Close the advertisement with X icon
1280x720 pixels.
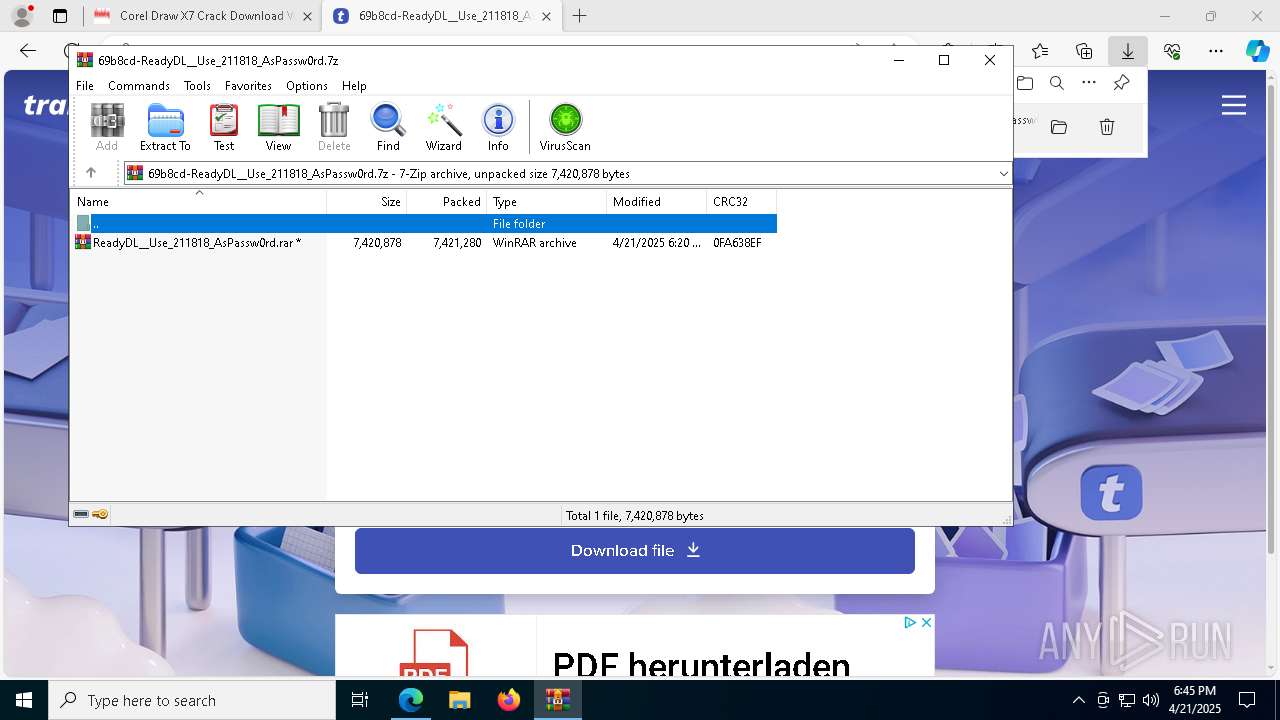[926, 622]
